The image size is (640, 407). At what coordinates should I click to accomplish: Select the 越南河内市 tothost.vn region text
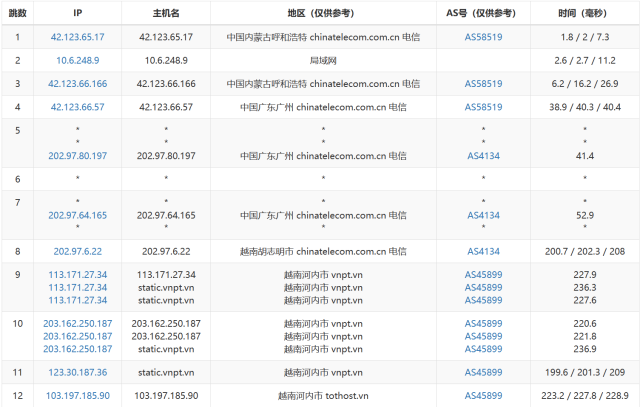(323, 396)
